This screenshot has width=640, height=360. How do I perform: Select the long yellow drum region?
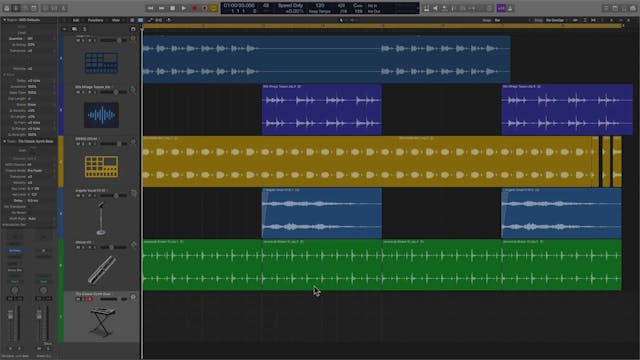(x=367, y=162)
